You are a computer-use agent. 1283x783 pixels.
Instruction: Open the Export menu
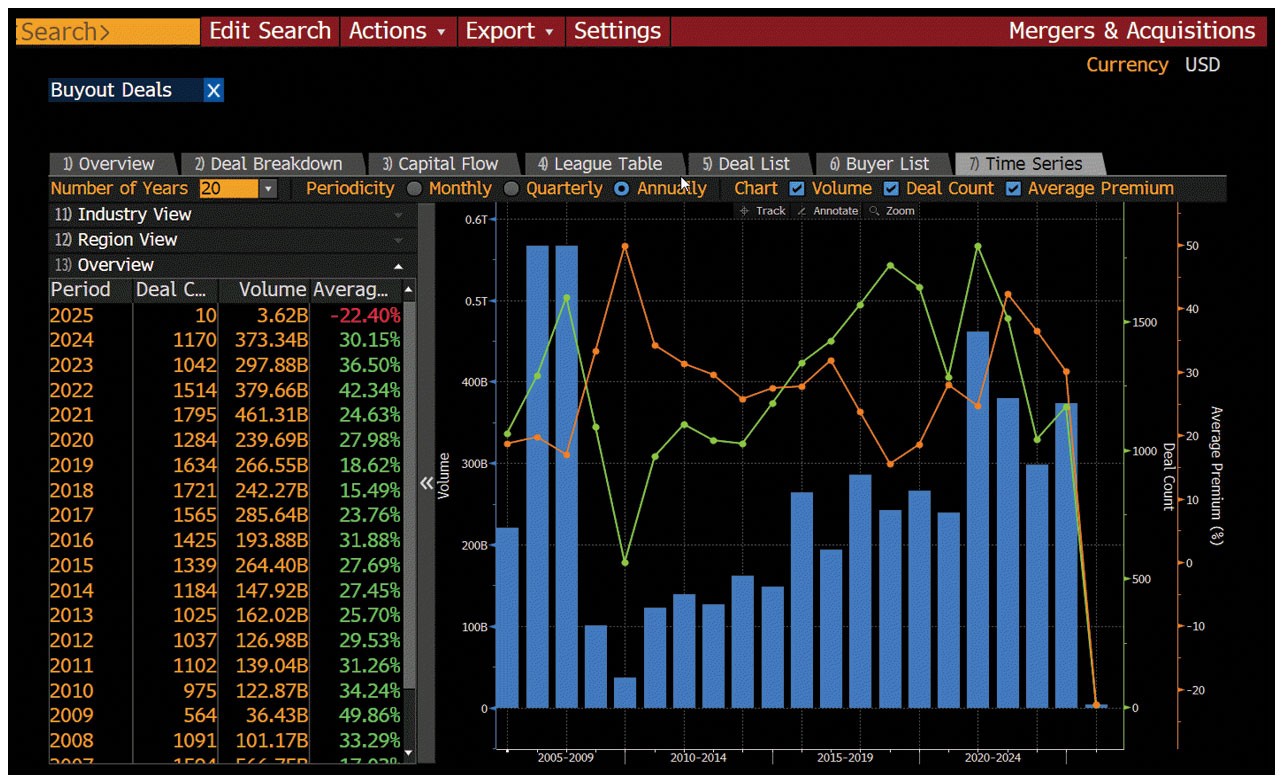pos(509,31)
